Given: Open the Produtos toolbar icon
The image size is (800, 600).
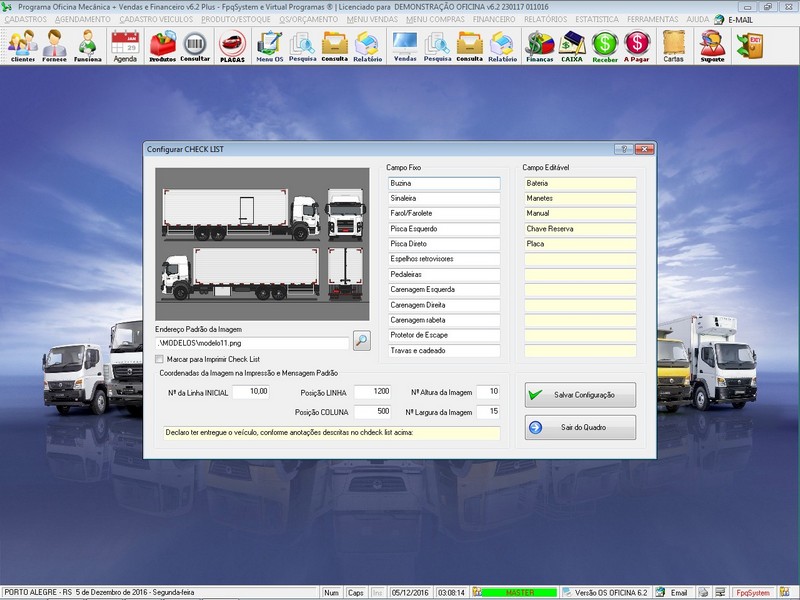Looking at the screenshot, I should pyautogui.click(x=162, y=45).
